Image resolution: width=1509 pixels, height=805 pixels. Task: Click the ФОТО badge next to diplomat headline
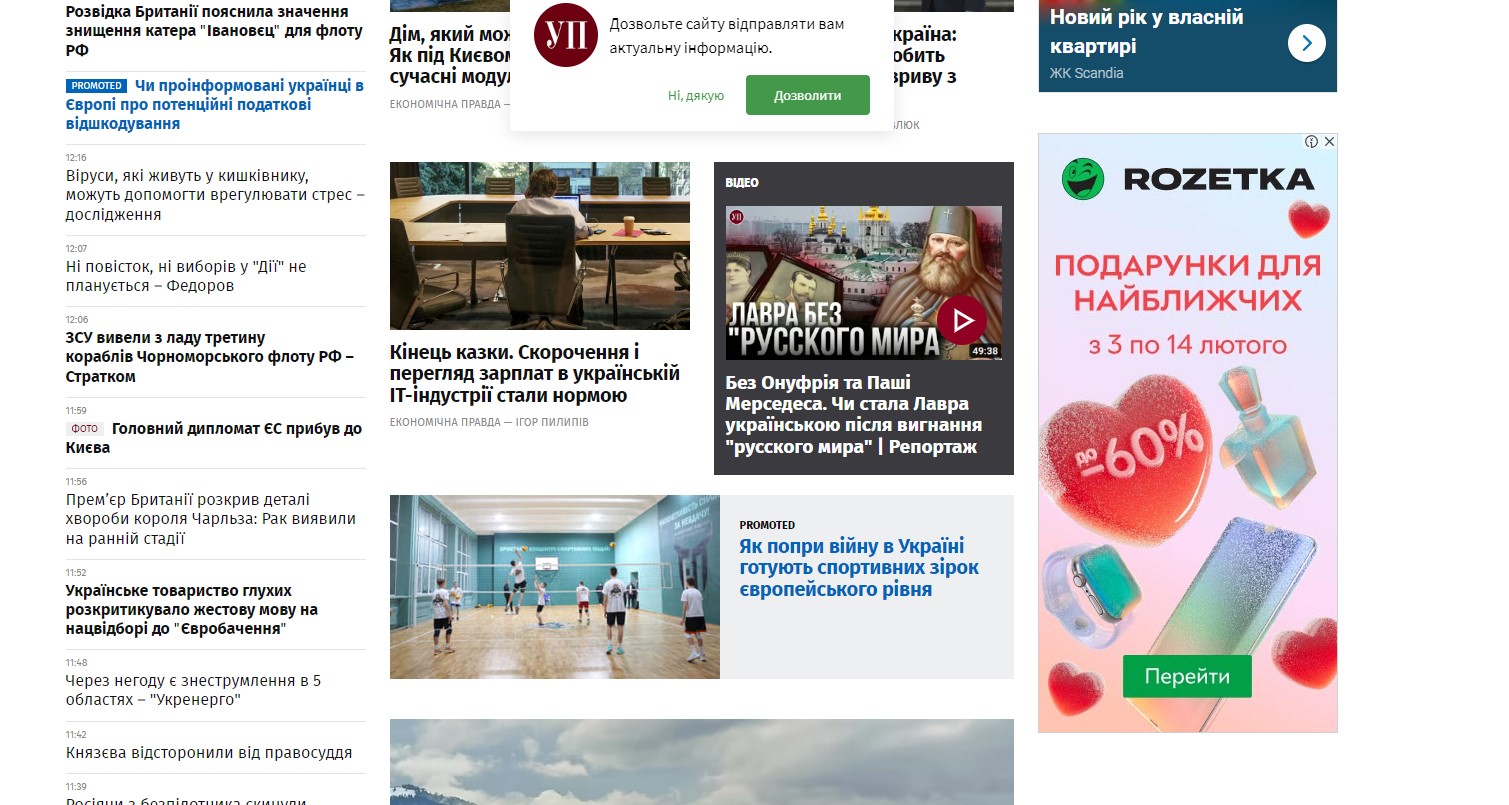85,428
